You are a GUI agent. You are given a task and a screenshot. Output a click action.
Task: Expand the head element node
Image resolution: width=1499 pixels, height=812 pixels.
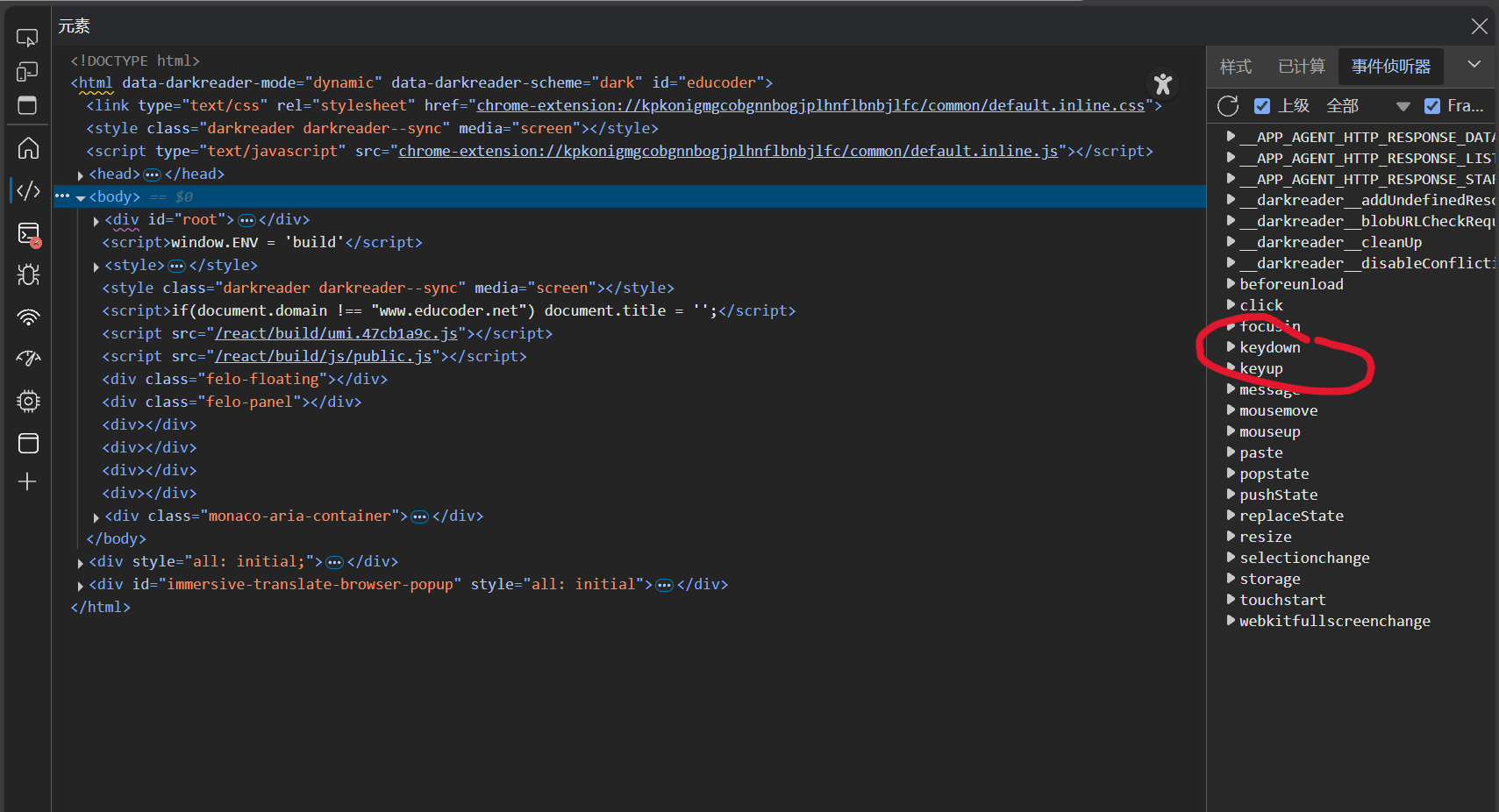(81, 175)
